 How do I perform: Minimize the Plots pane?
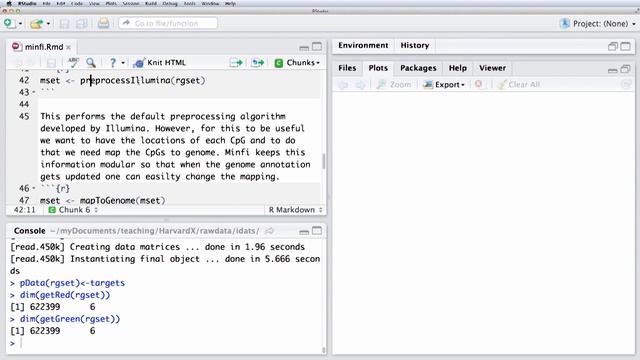click(612, 70)
